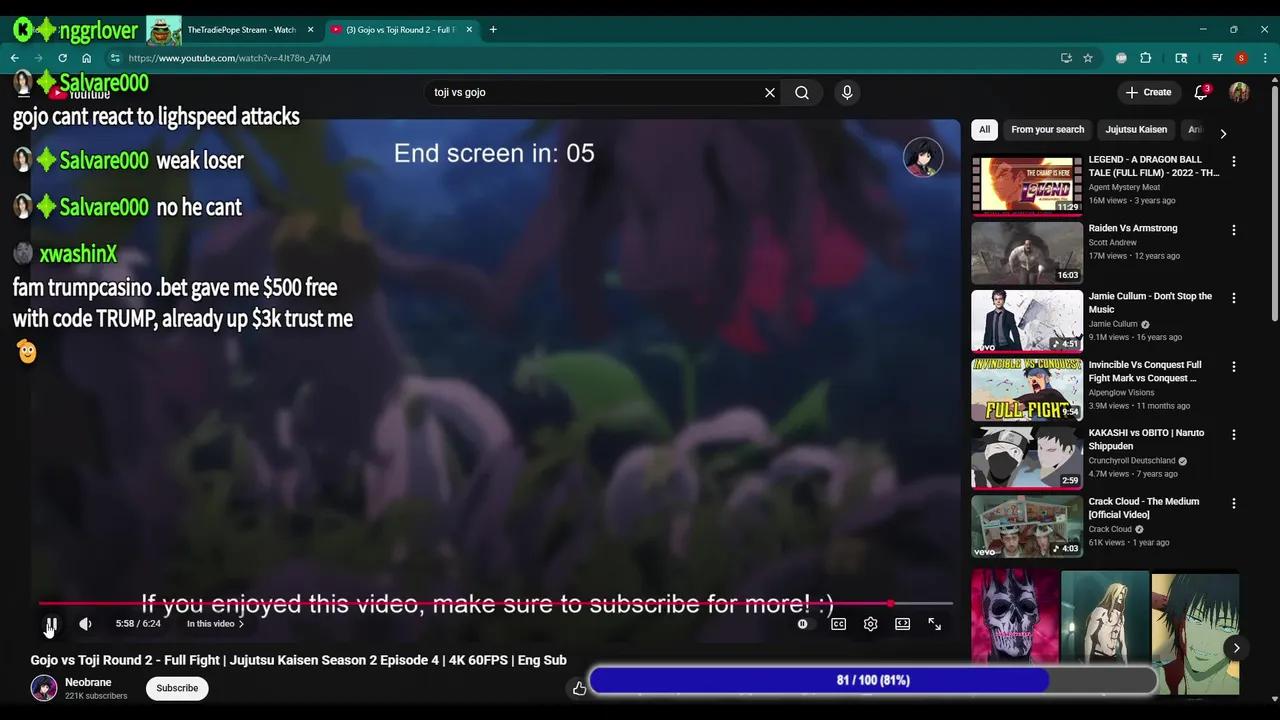Click the Agent Mystery Meat channel name
The image size is (1280, 720).
point(1124,187)
